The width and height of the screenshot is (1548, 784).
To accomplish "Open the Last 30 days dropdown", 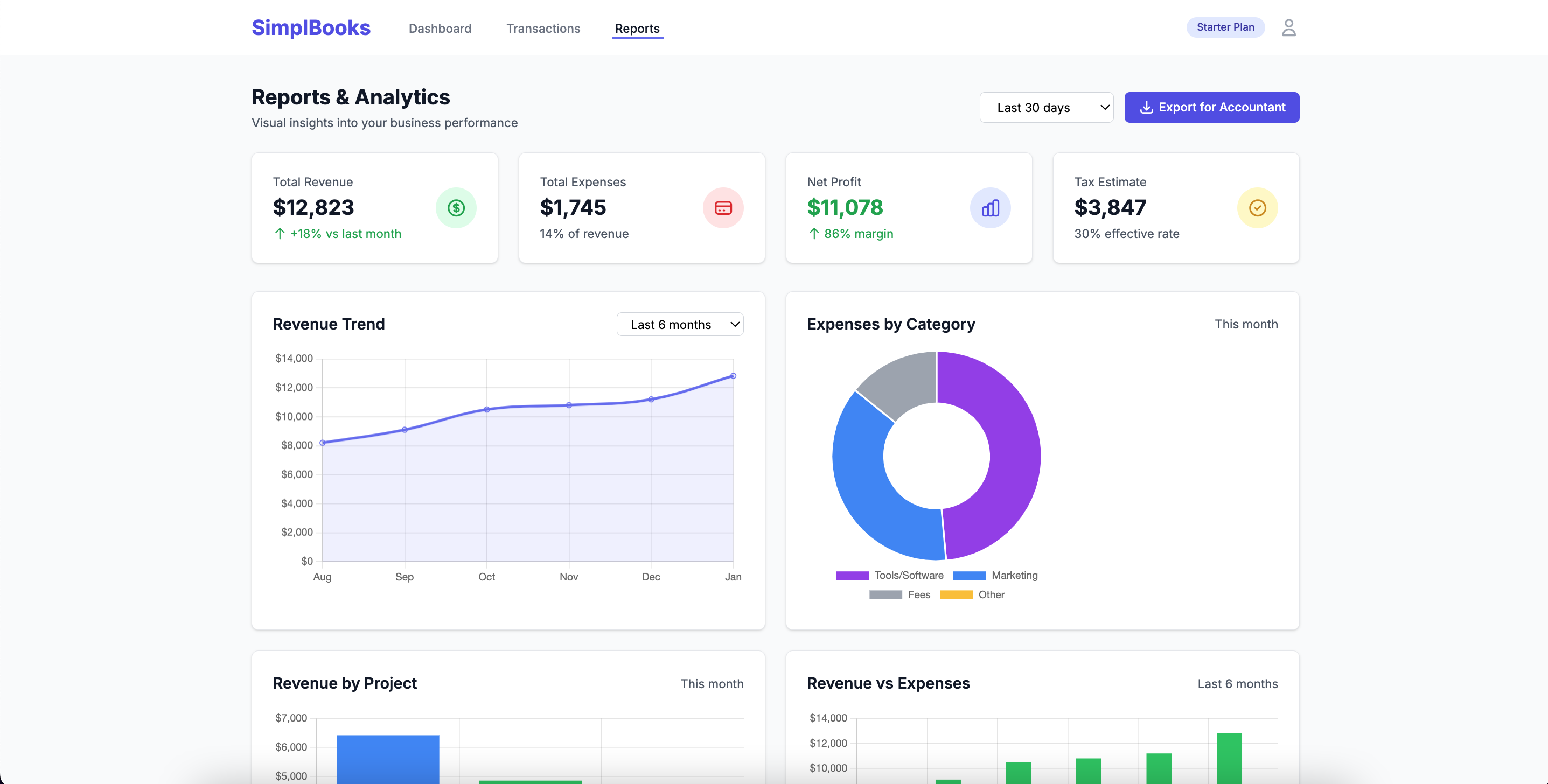I will 1046,107.
